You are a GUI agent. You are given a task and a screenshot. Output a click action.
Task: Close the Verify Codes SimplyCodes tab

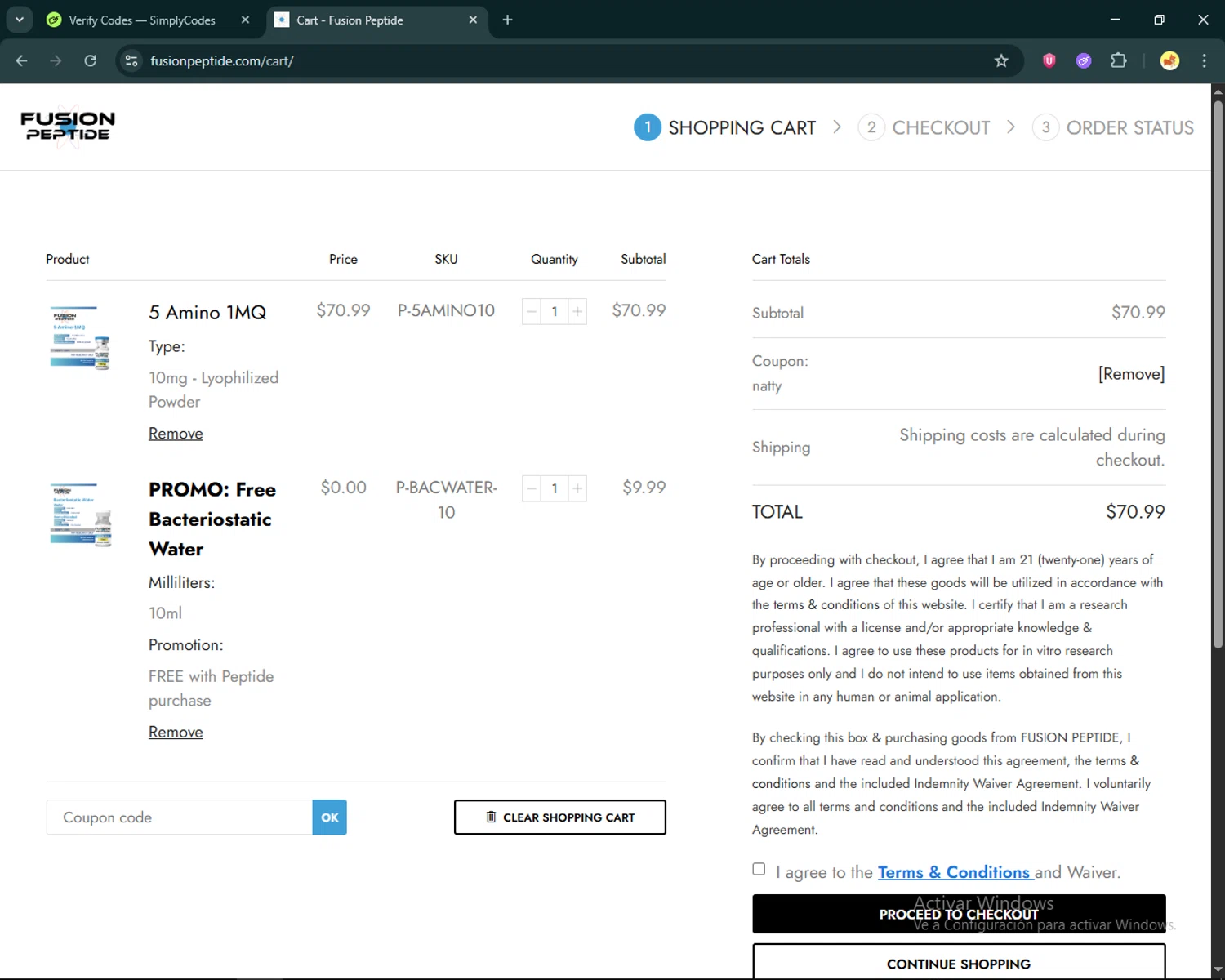point(245,20)
